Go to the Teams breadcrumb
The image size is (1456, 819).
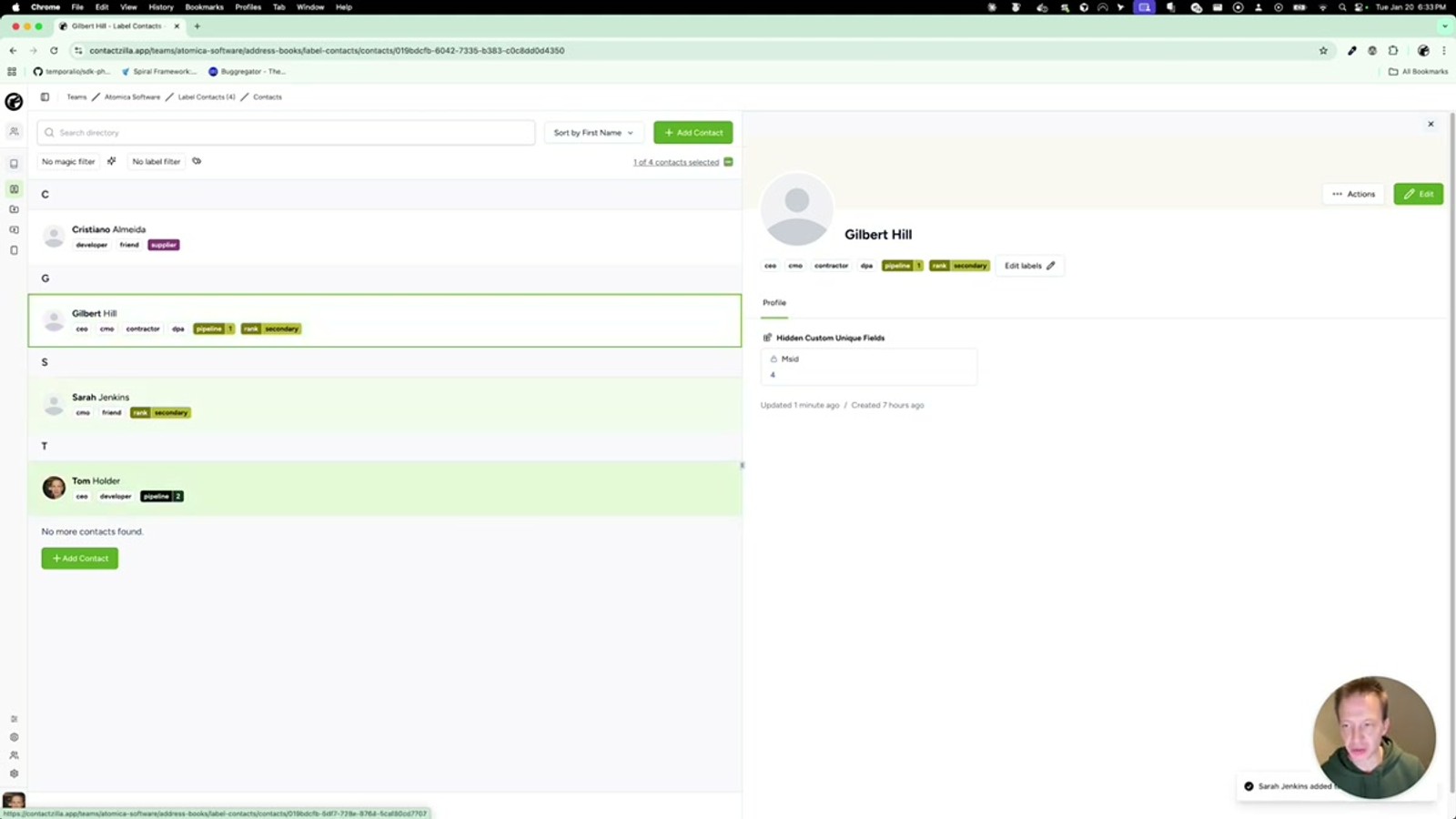tap(76, 97)
